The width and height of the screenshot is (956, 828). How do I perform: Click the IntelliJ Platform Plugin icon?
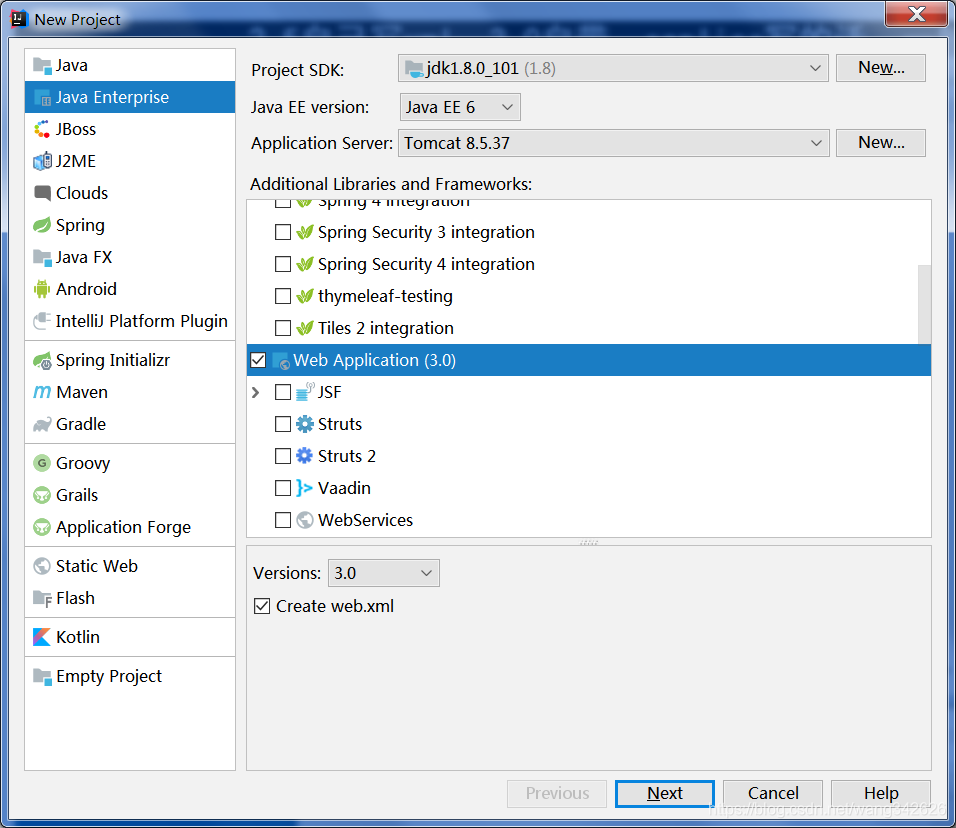(x=42, y=321)
